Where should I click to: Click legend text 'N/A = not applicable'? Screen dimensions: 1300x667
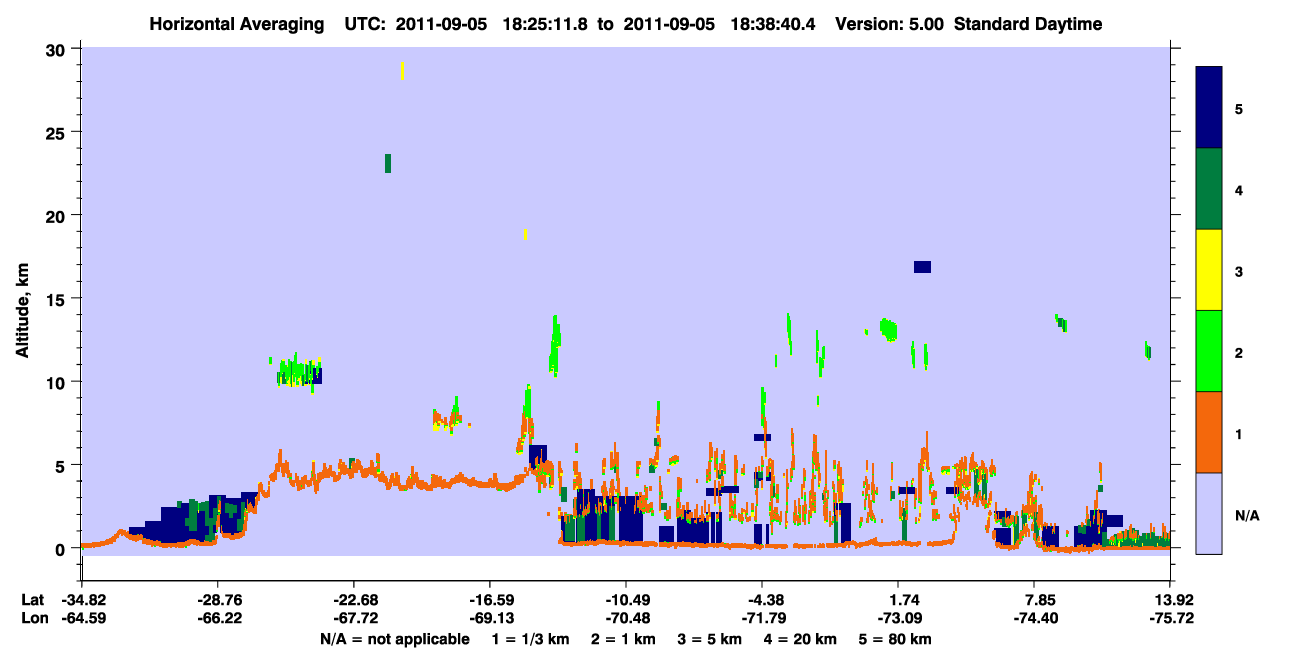(x=394, y=638)
